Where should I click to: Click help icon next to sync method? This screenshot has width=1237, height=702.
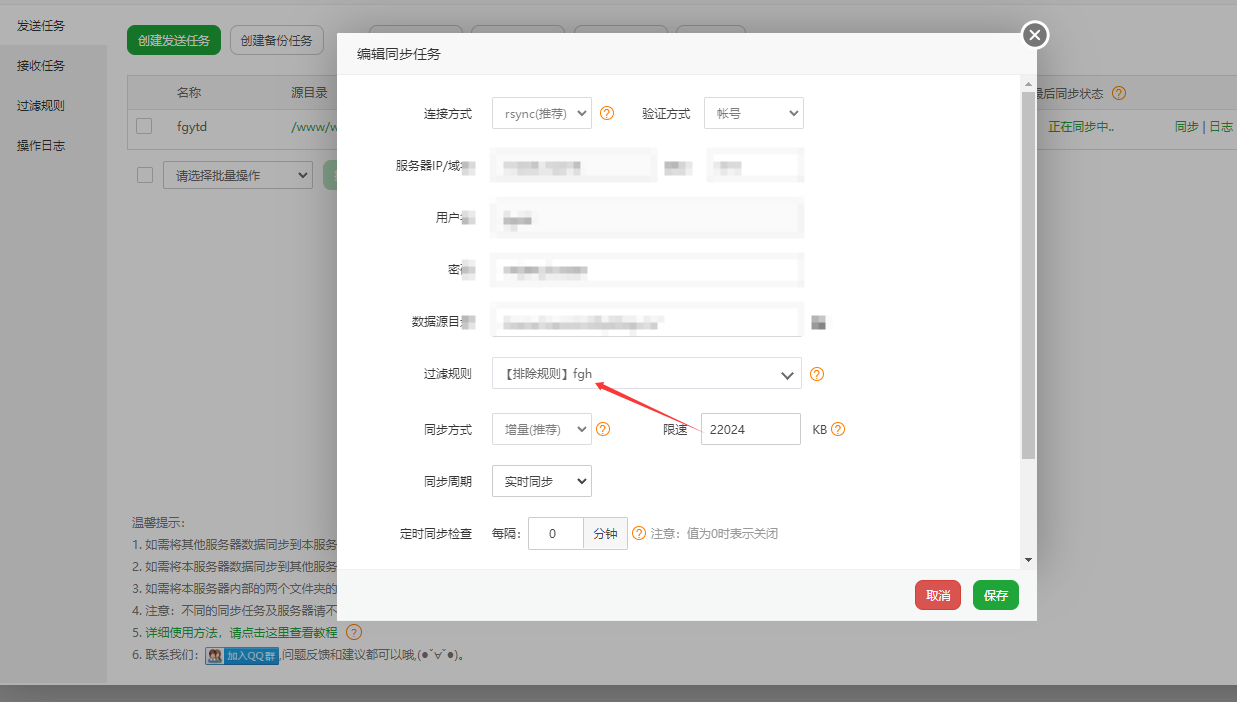pyautogui.click(x=602, y=429)
